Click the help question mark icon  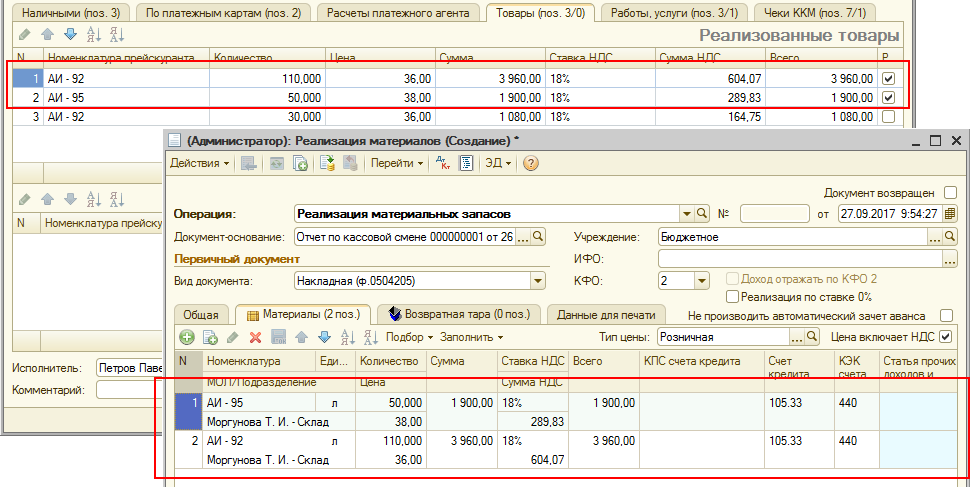[x=531, y=163]
